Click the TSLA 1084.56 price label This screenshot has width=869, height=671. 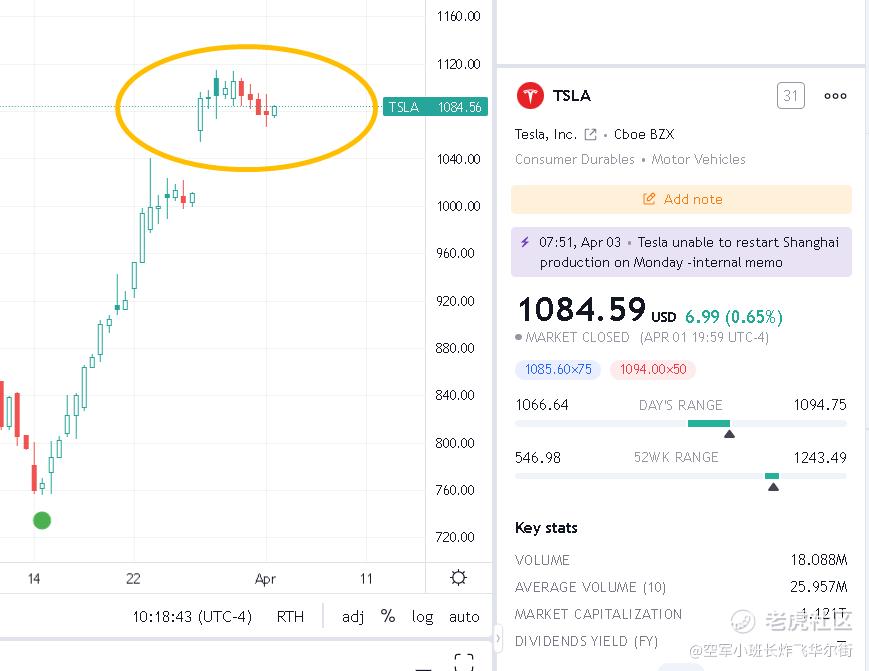435,106
